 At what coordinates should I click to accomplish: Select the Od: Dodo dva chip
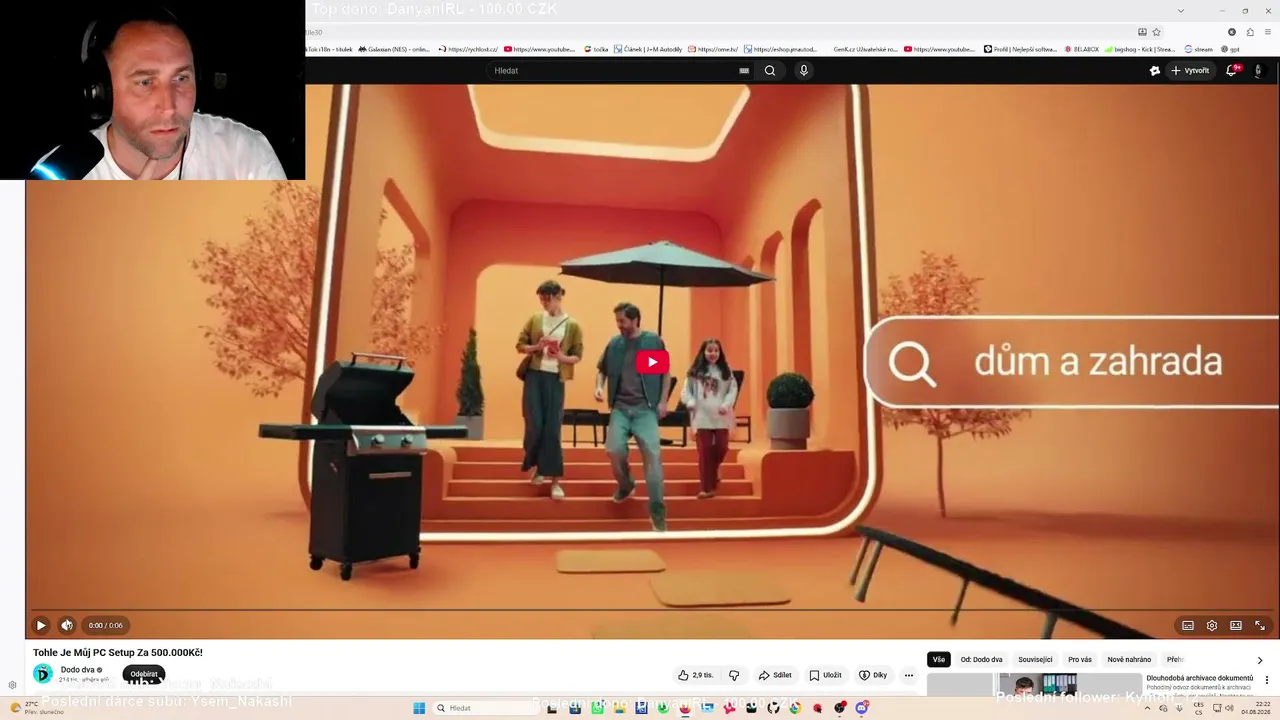coord(981,660)
